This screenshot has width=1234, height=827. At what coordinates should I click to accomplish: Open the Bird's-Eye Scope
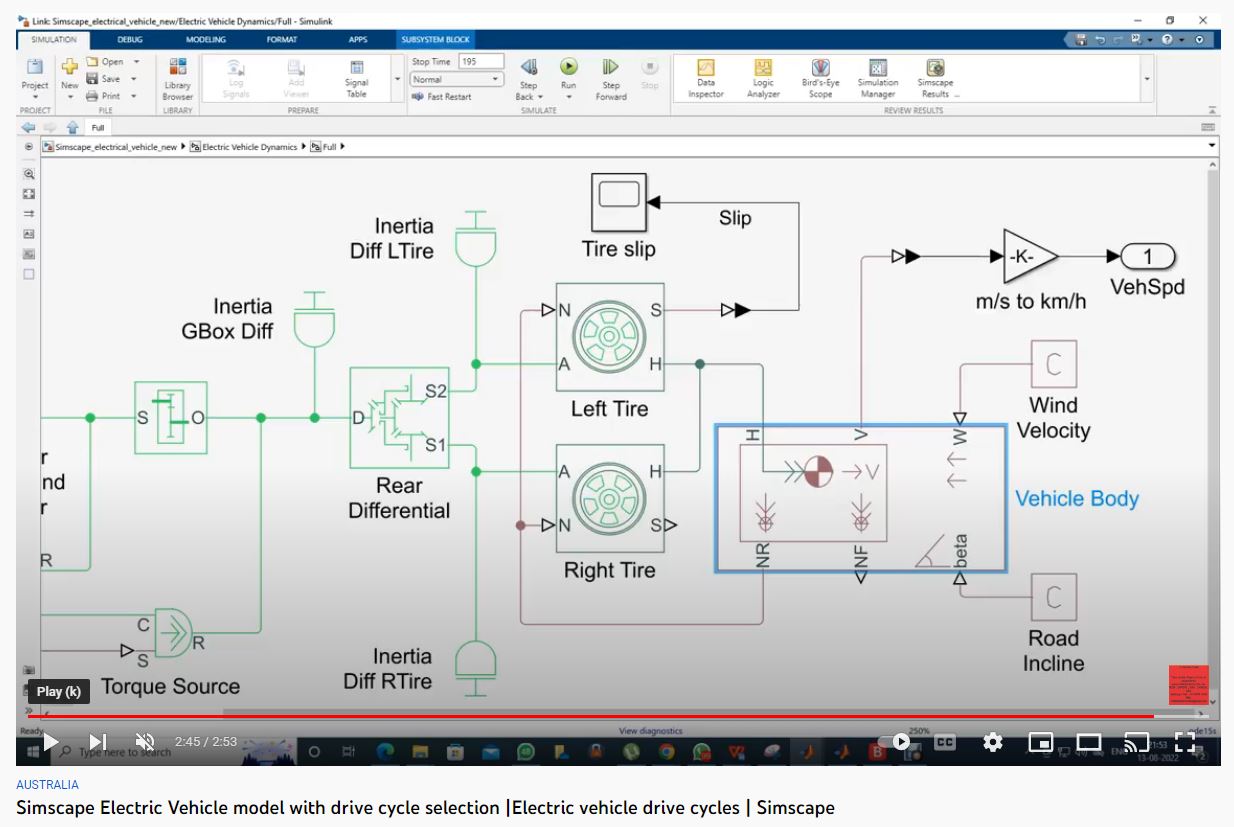coord(820,77)
